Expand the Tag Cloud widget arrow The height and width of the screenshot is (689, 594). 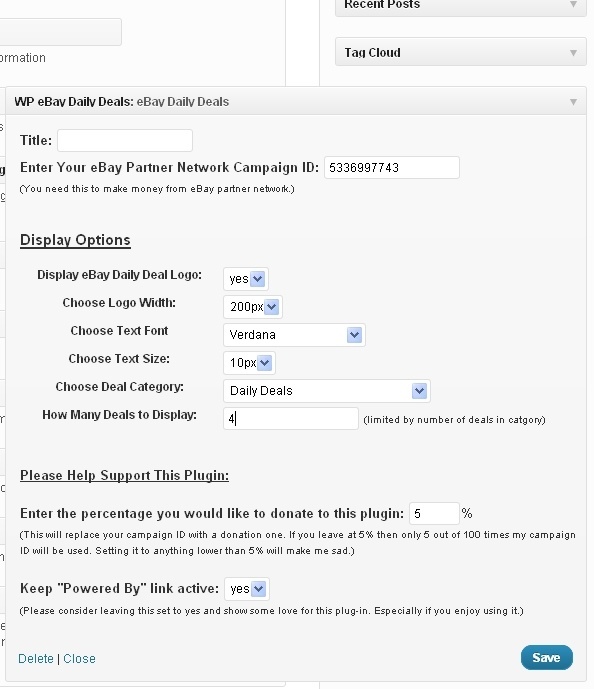[573, 53]
